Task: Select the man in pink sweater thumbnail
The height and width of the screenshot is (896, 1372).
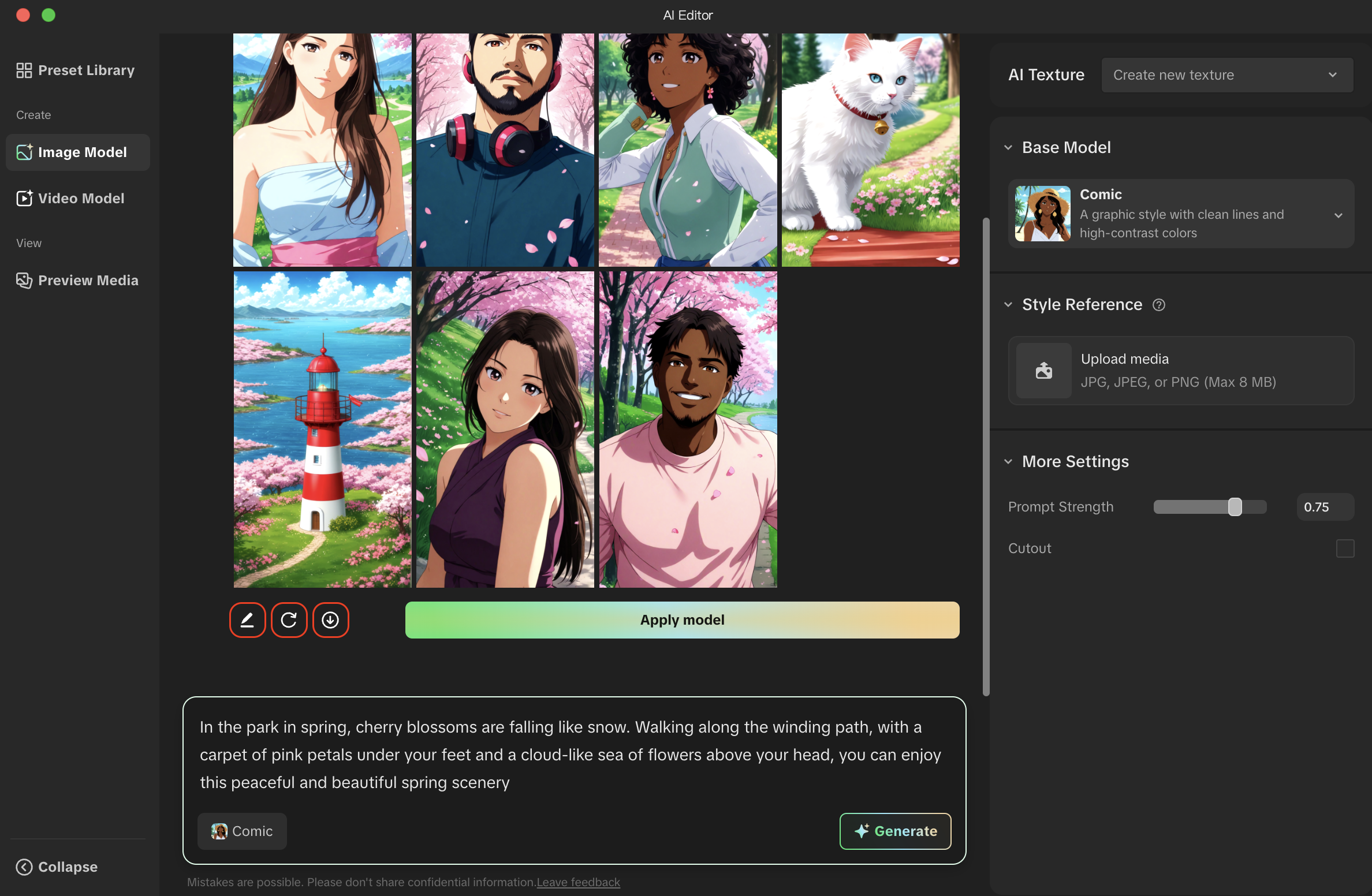Action: (687, 430)
